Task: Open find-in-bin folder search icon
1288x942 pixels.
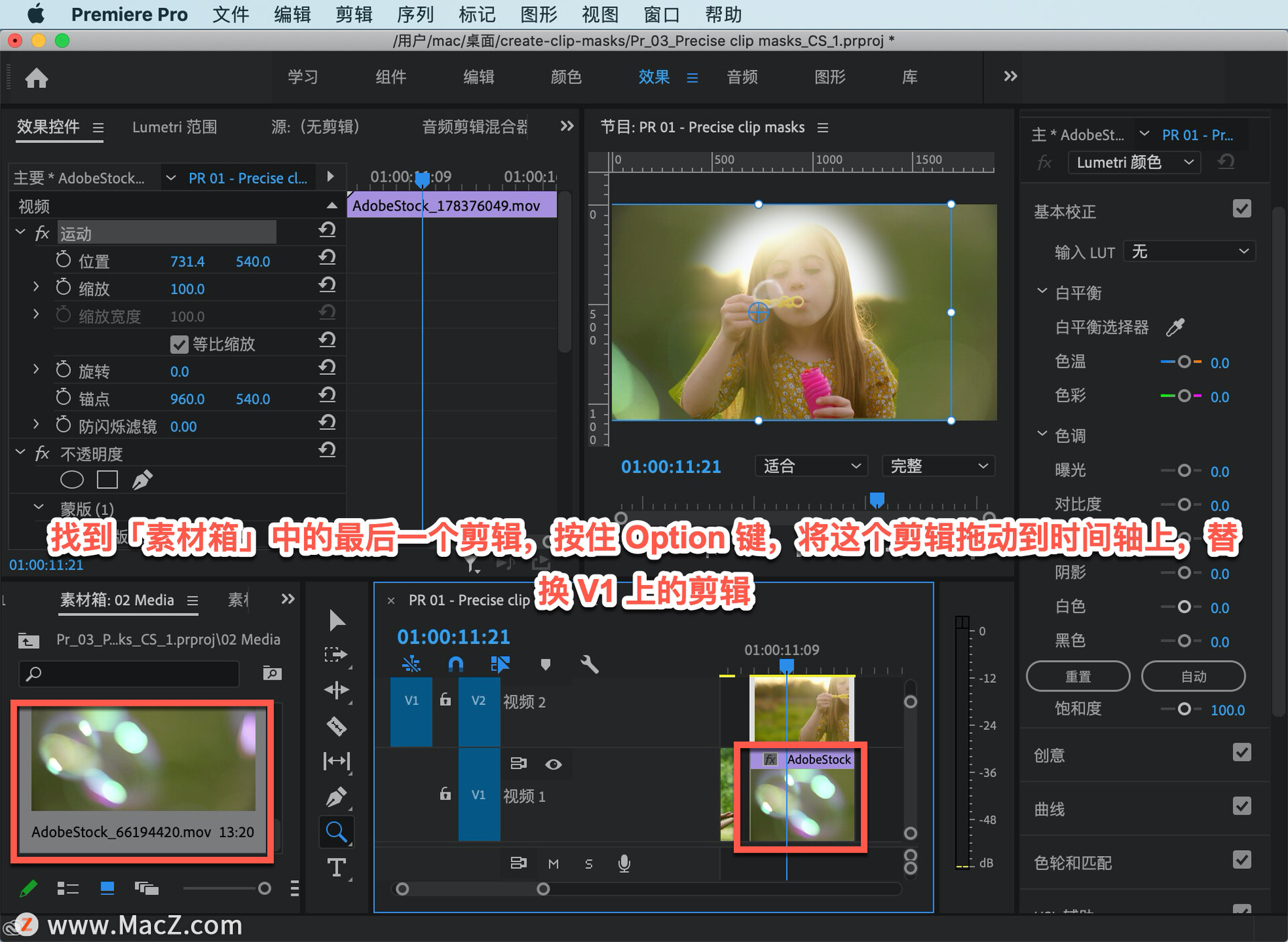Action: pyautogui.click(x=272, y=673)
